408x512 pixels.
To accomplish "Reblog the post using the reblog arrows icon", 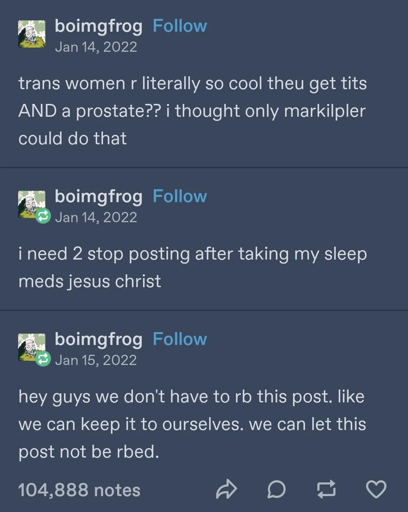I will [x=326, y=489].
